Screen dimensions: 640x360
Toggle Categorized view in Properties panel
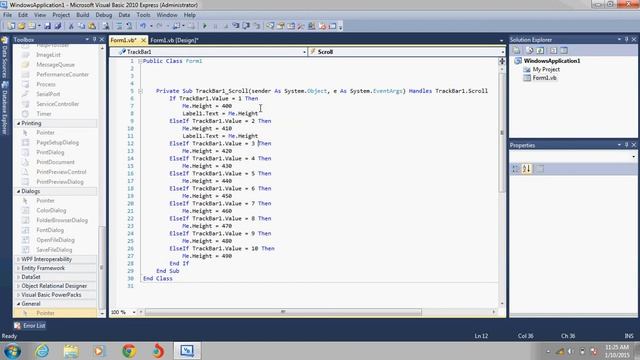(516, 169)
